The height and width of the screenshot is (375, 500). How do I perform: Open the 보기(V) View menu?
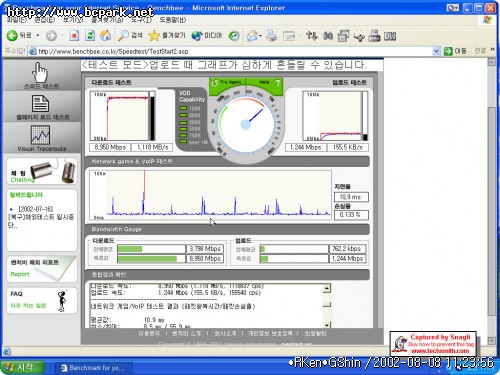tap(73, 20)
